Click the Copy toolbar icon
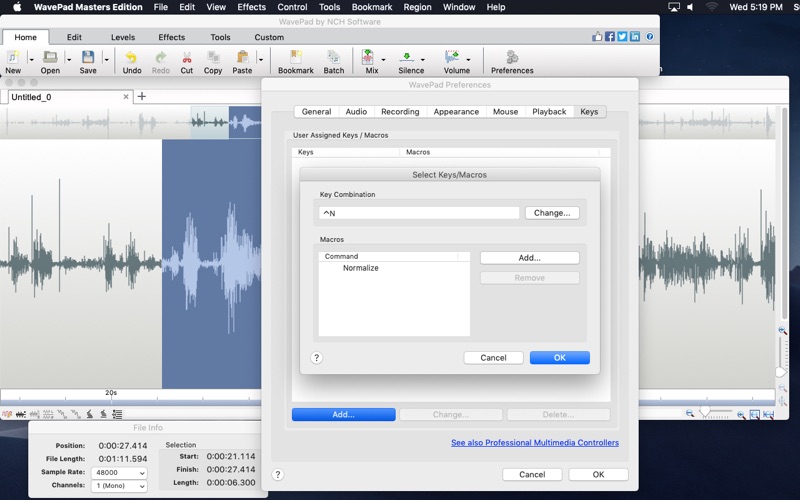 pyautogui.click(x=213, y=59)
